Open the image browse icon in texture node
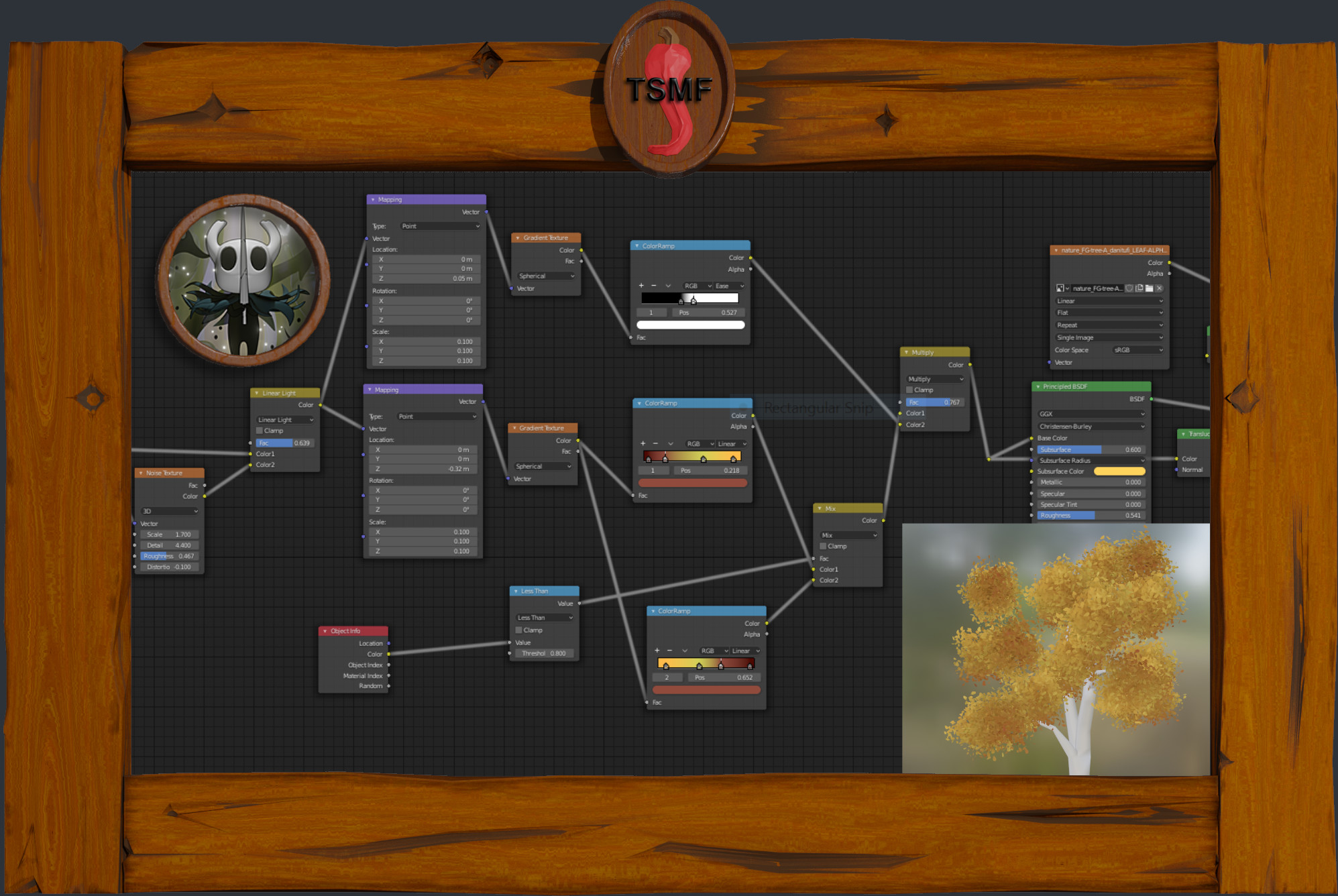Screen dimensions: 1338x896 pos(1061,288)
